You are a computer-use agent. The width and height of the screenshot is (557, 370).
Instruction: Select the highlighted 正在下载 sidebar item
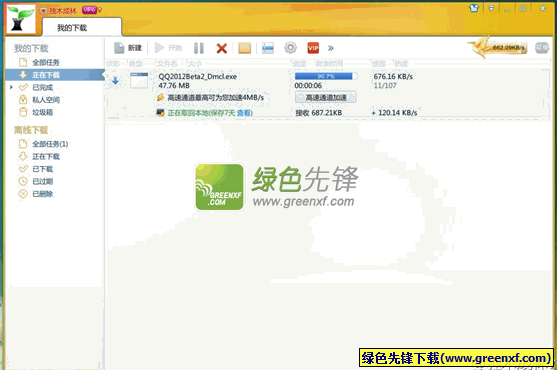click(x=55, y=75)
